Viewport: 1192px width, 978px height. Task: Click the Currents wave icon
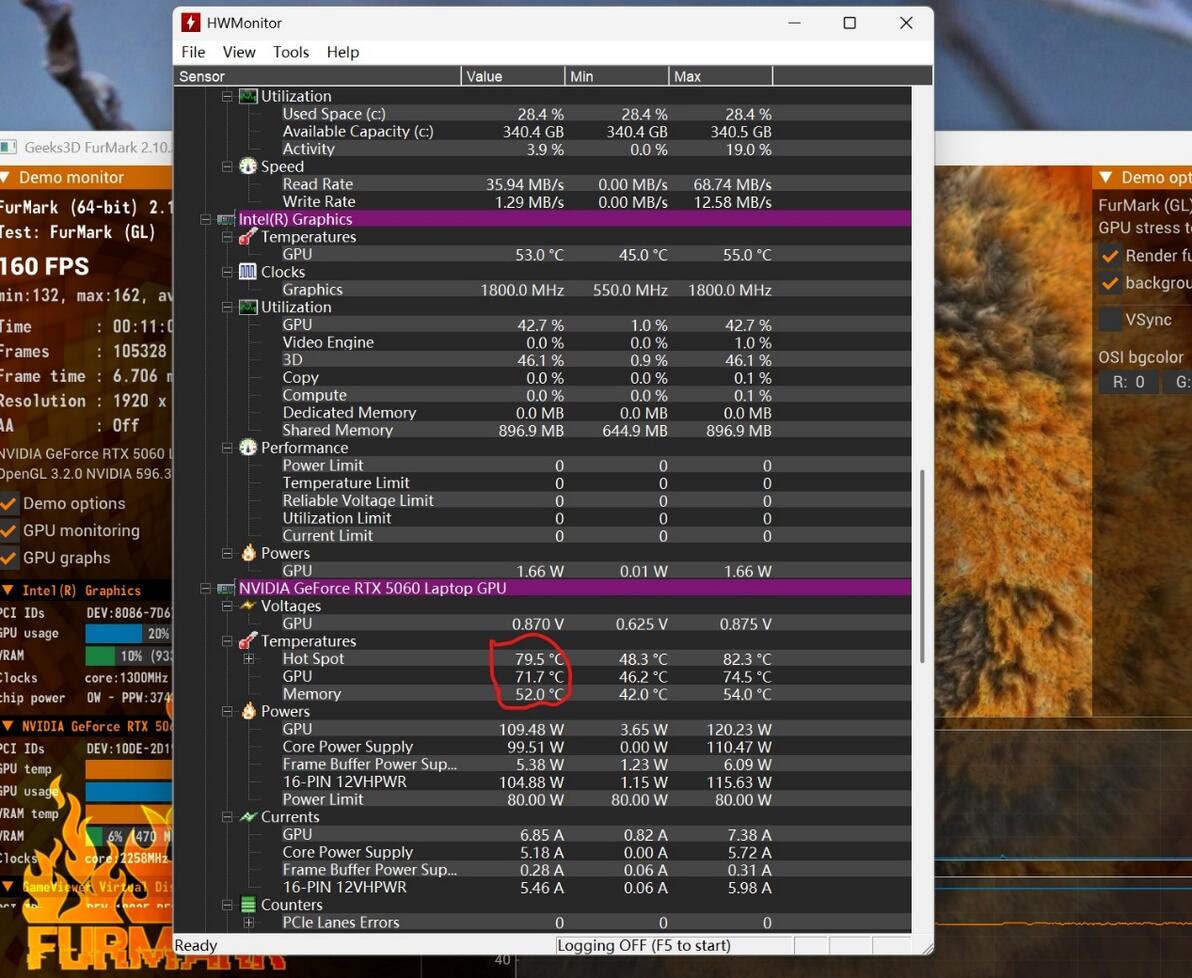249,817
